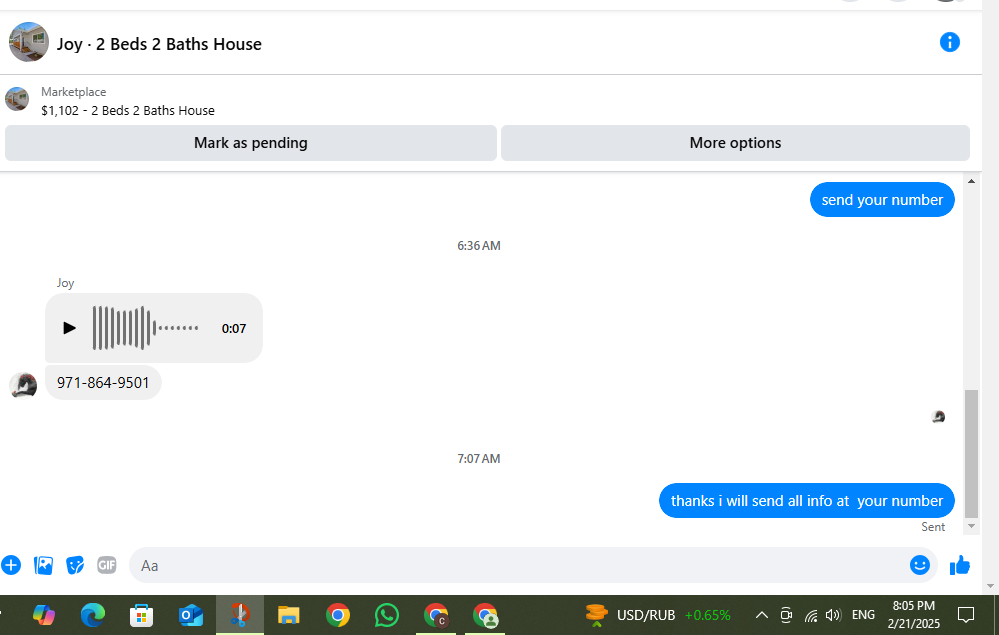Click the seen-by avatar indicator
Image resolution: width=999 pixels, height=635 pixels.
[938, 417]
